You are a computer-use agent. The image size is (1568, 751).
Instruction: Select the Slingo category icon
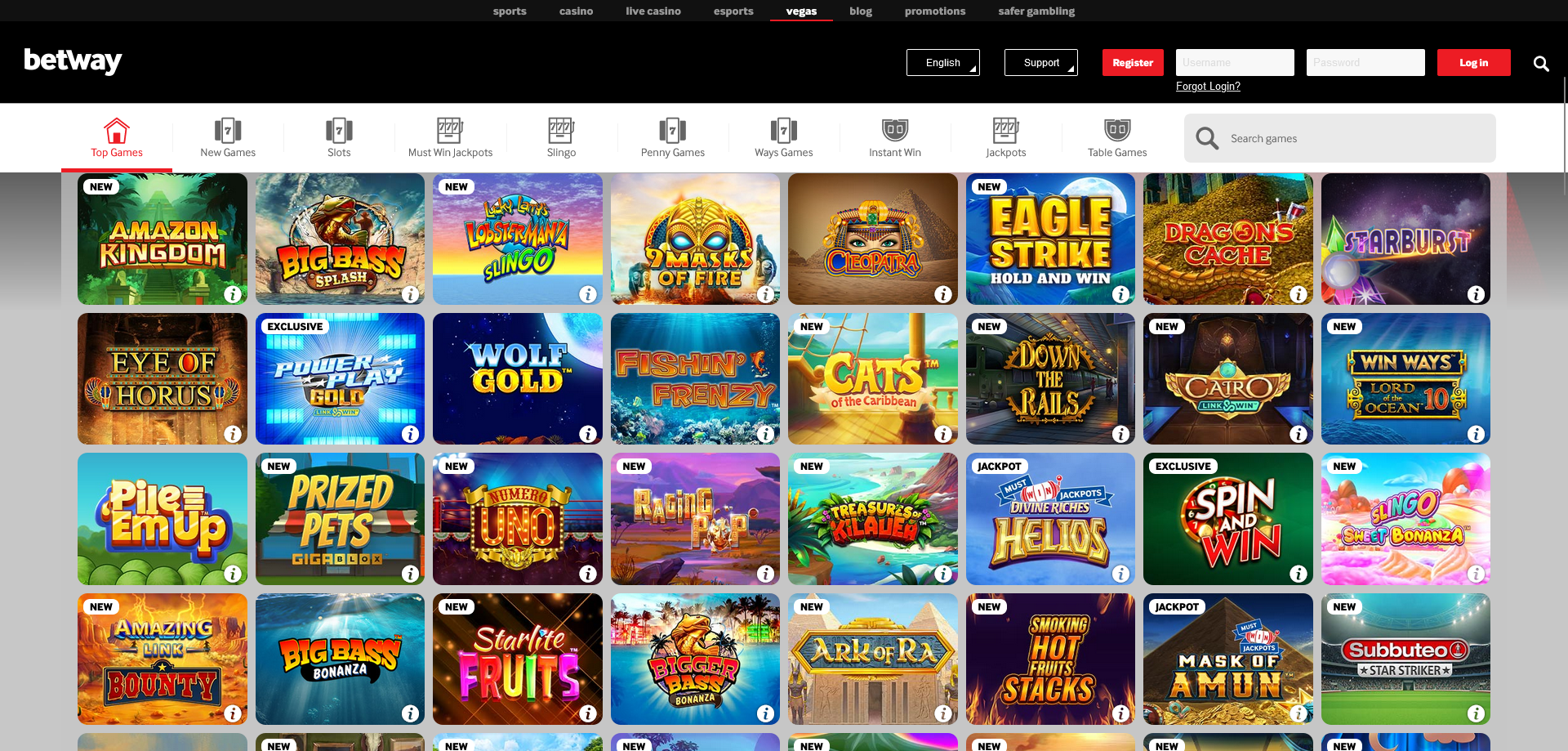(561, 131)
